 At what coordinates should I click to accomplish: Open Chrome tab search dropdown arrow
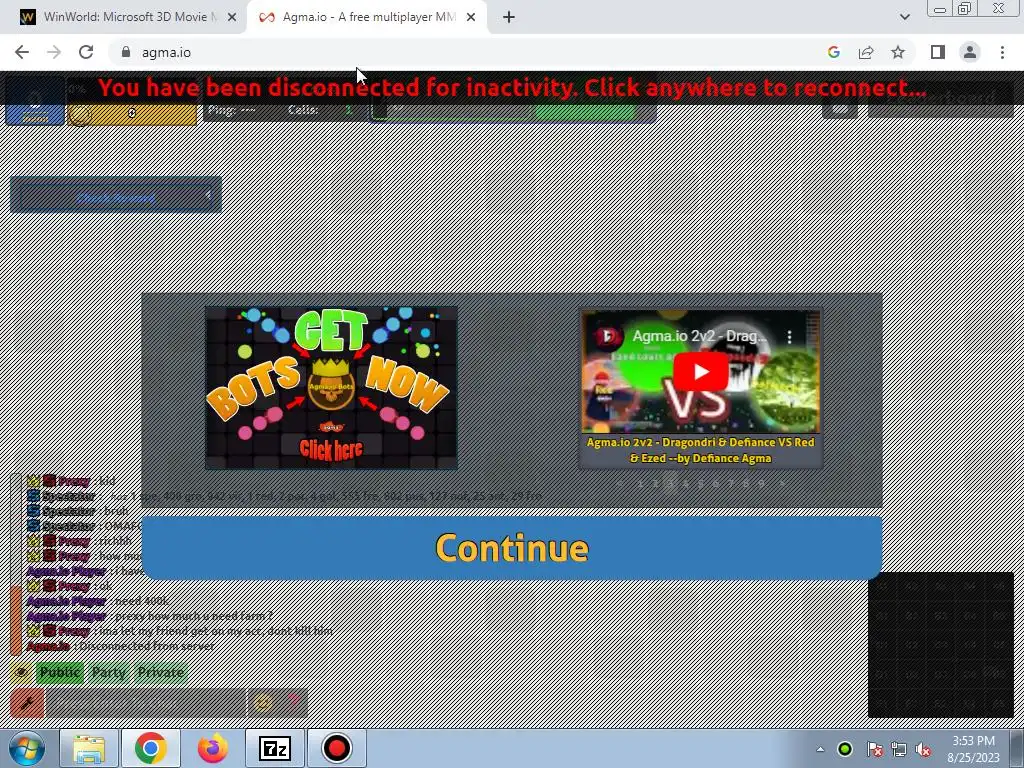tap(904, 17)
